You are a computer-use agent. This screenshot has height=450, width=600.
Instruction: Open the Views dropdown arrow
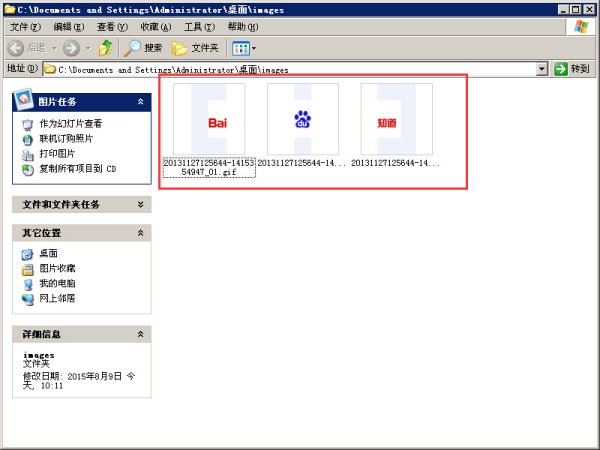pyautogui.click(x=254, y=49)
